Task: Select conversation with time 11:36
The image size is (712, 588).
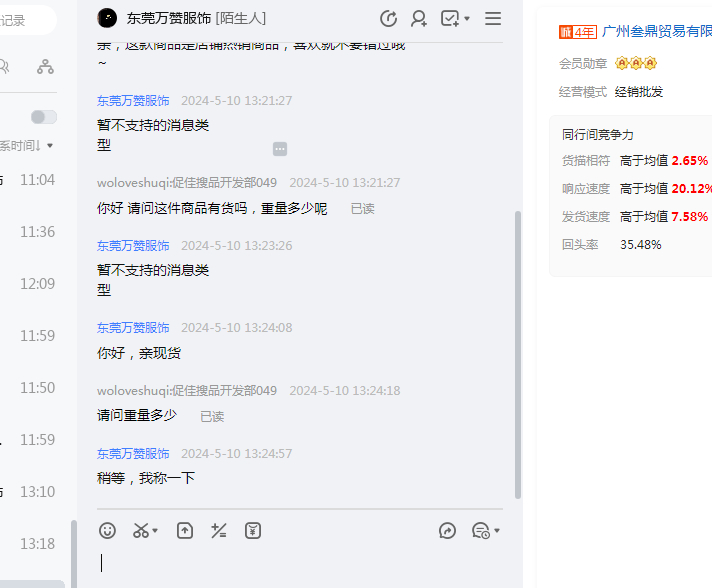Action: (x=37, y=232)
